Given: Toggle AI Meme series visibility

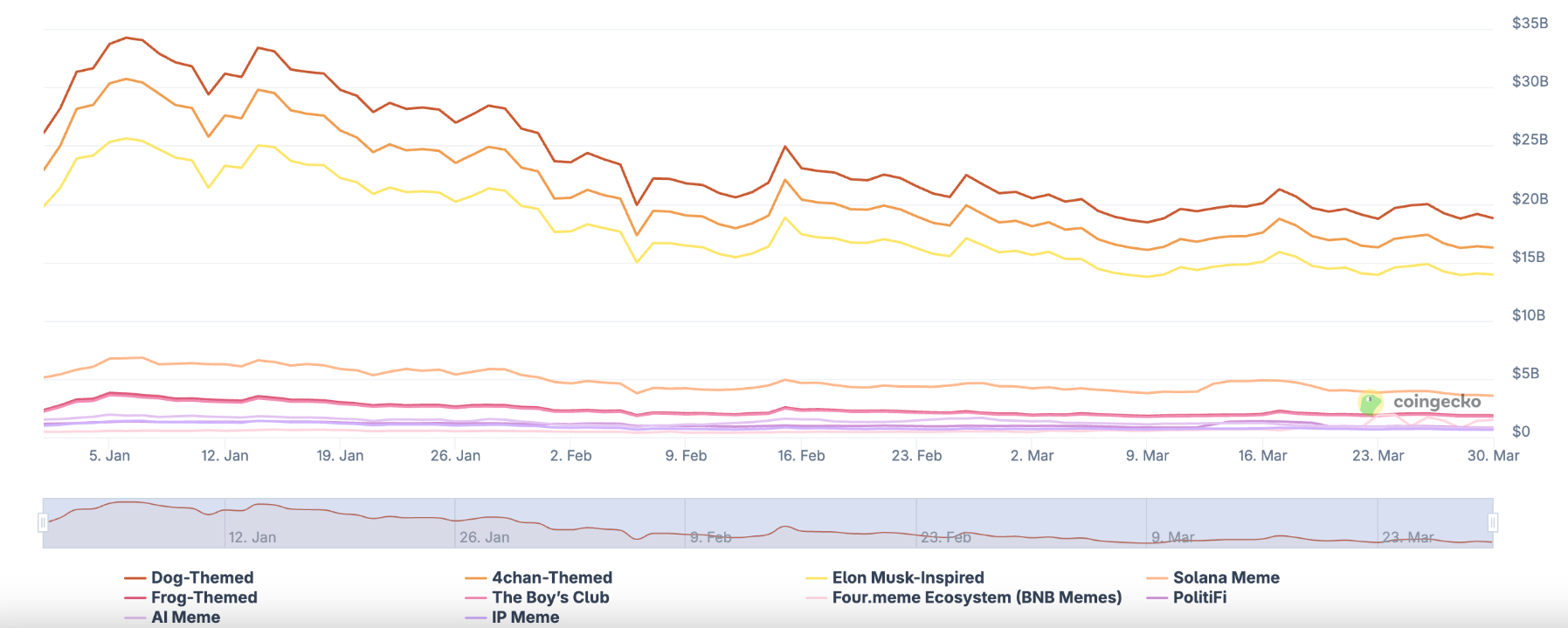Looking at the screenshot, I should (185, 618).
